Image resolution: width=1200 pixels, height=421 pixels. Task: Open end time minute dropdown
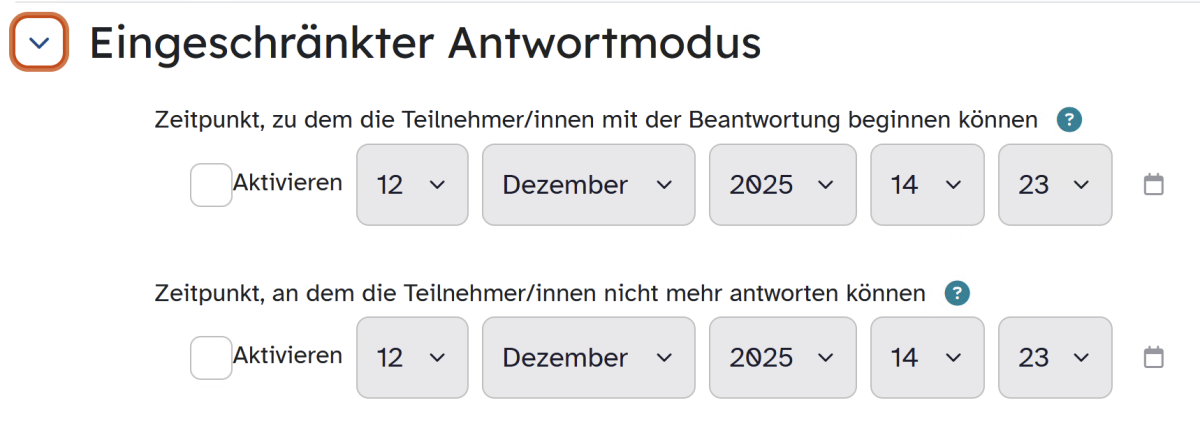tap(1055, 357)
